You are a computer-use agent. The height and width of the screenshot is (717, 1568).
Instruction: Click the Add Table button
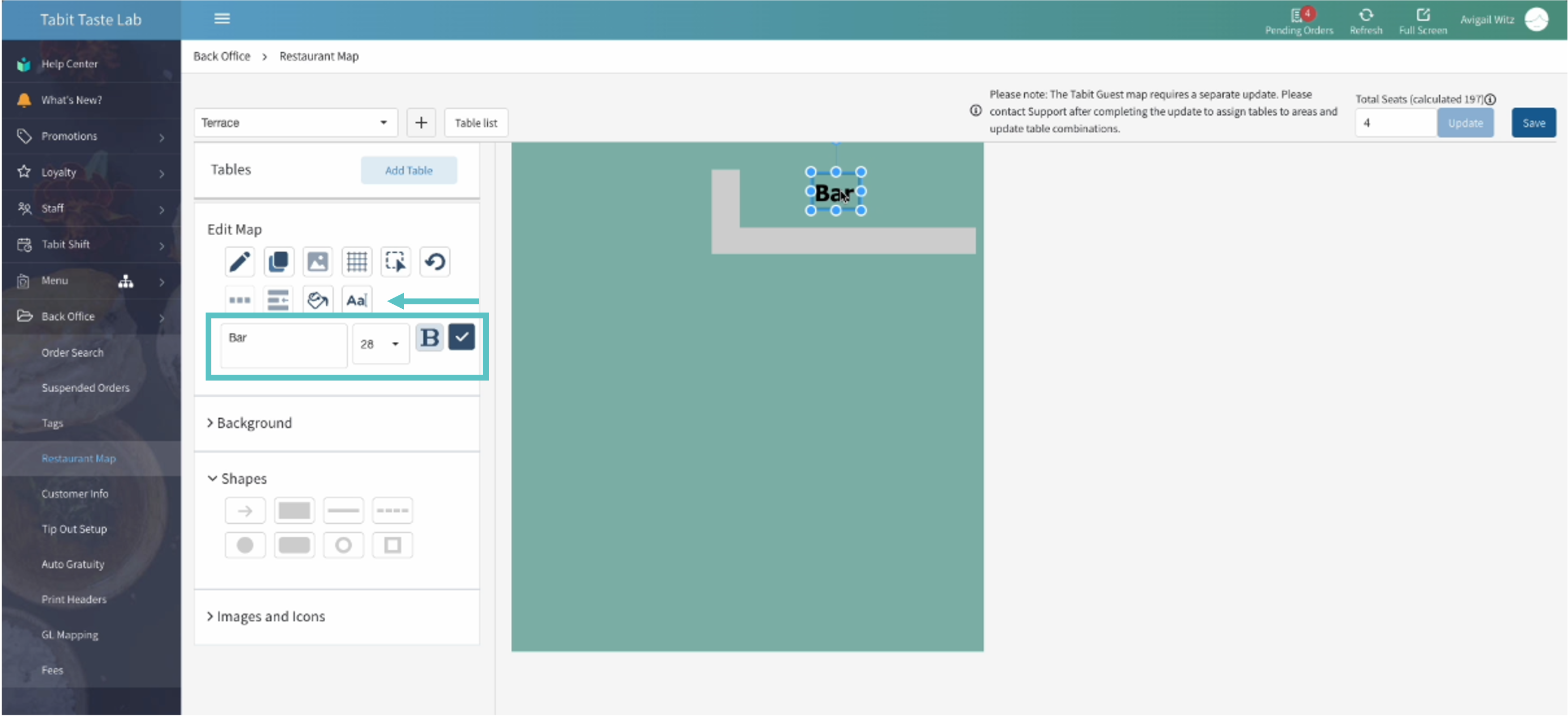[x=408, y=171]
